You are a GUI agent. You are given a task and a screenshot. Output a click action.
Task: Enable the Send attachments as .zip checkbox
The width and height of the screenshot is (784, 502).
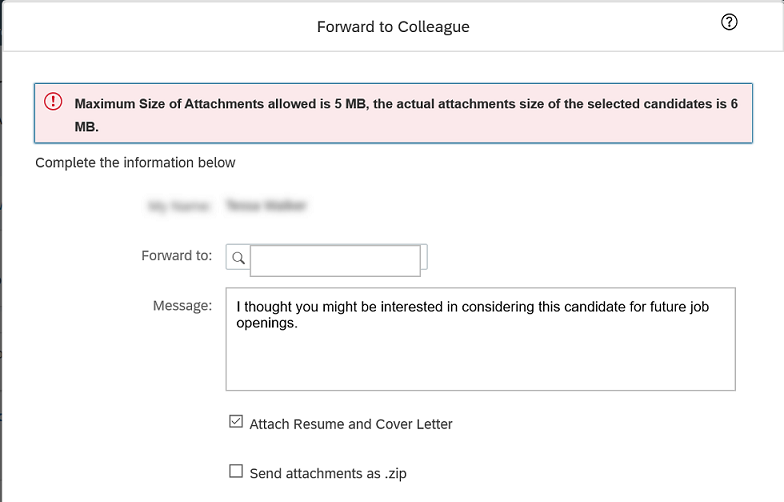(x=236, y=471)
